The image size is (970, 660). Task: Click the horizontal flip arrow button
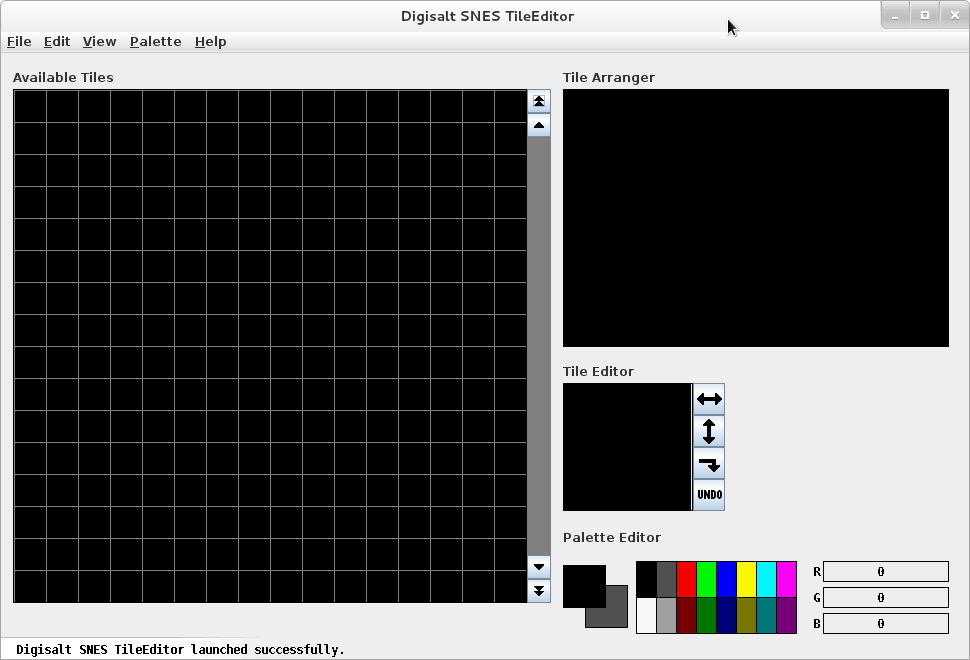point(708,399)
